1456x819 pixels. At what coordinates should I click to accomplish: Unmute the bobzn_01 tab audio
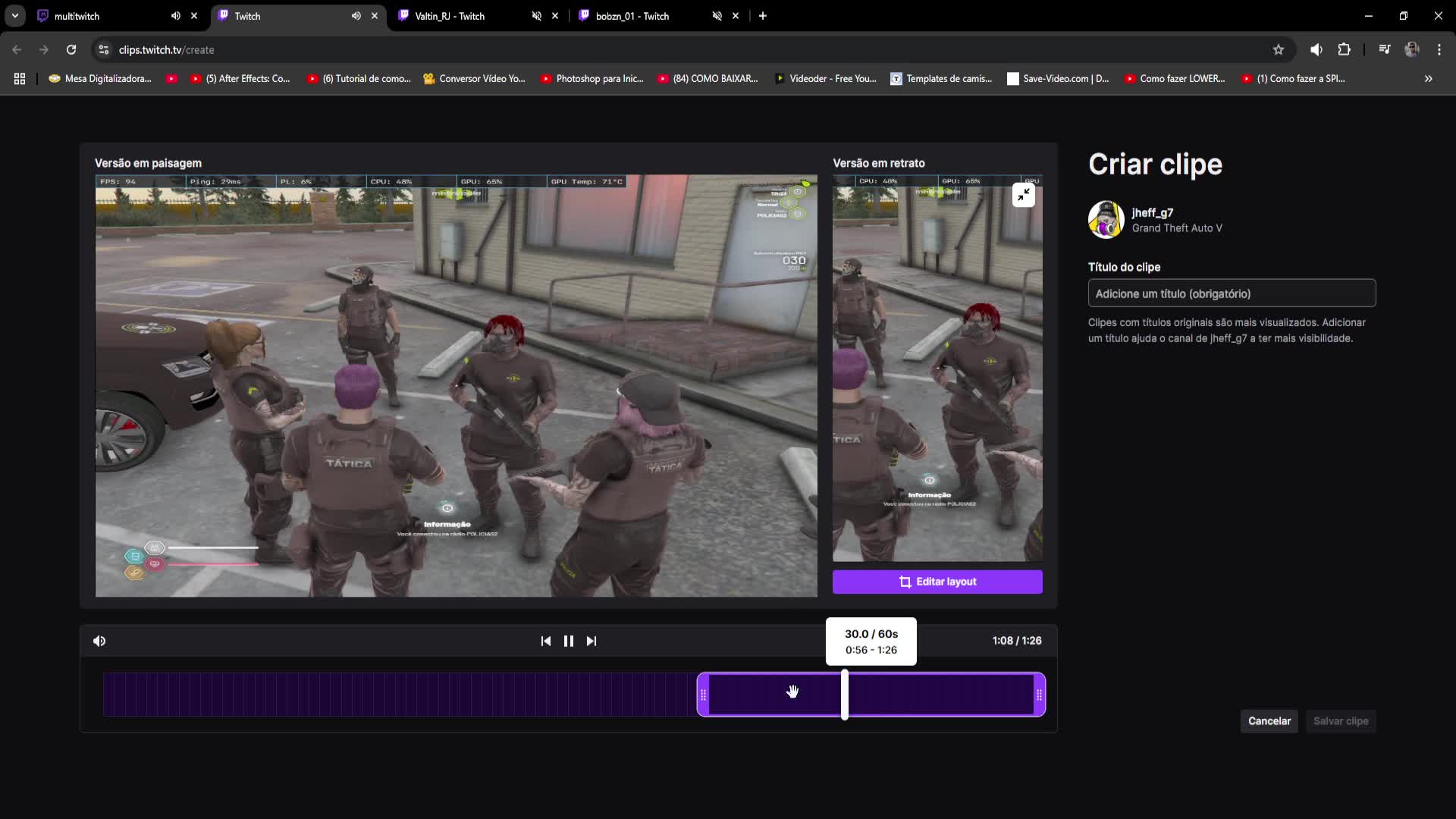(717, 16)
